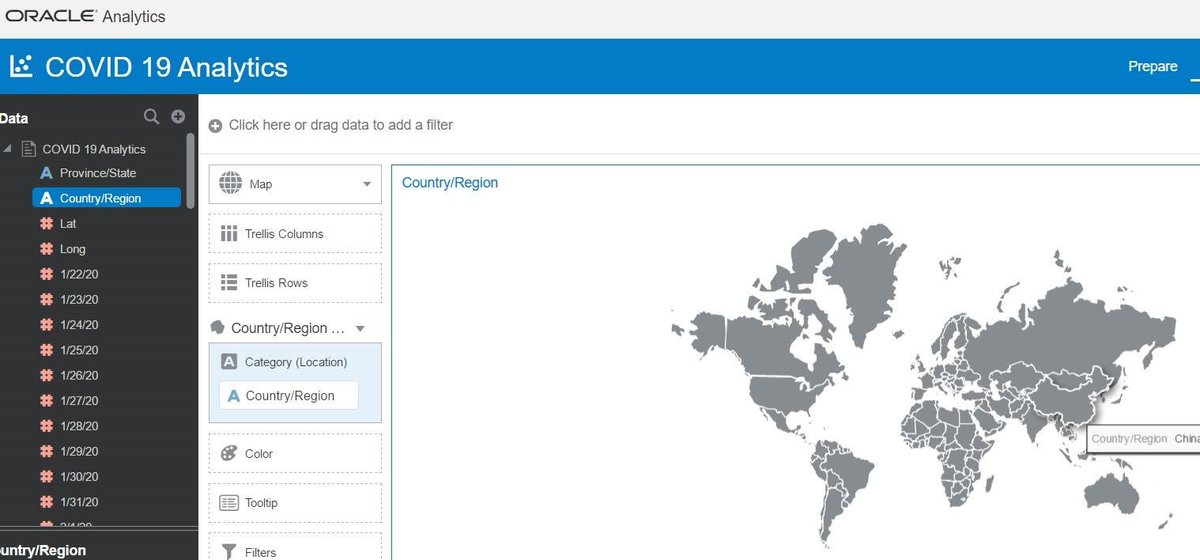This screenshot has height=560, width=1200.
Task: Expand the Country/Region layer options arrow
Action: (x=360, y=329)
